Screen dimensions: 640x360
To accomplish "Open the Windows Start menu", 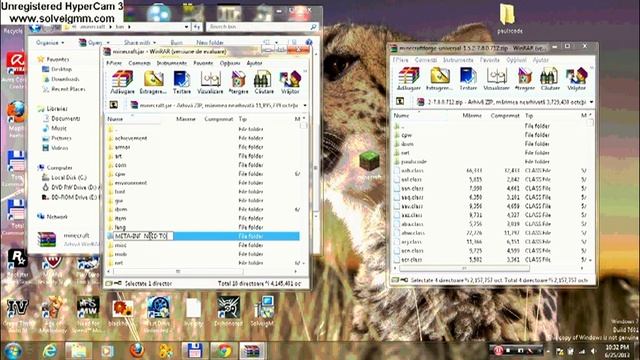I will point(13,351).
